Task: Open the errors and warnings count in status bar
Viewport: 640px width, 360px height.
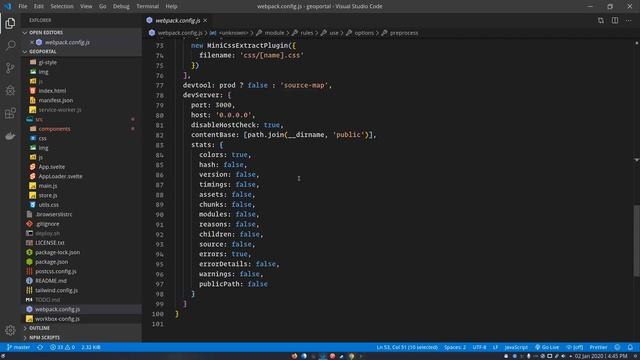Action: click(62, 347)
